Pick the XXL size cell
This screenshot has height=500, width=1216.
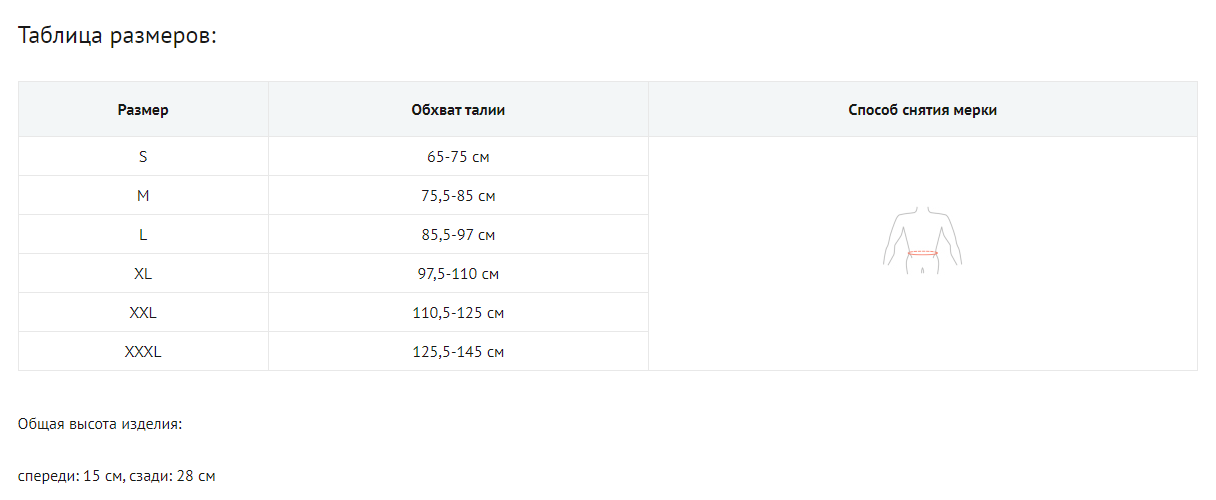(143, 313)
